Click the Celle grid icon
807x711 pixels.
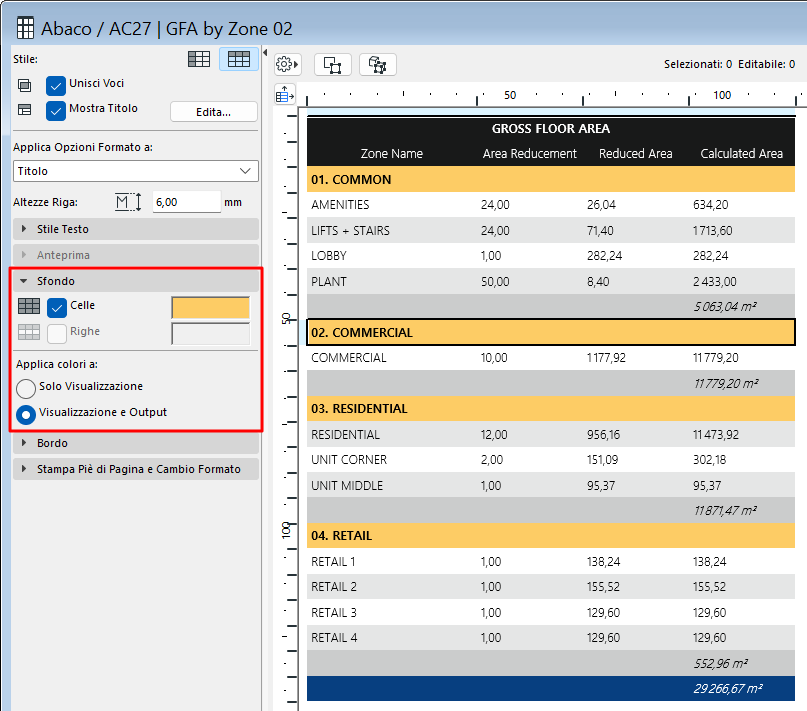[29, 306]
